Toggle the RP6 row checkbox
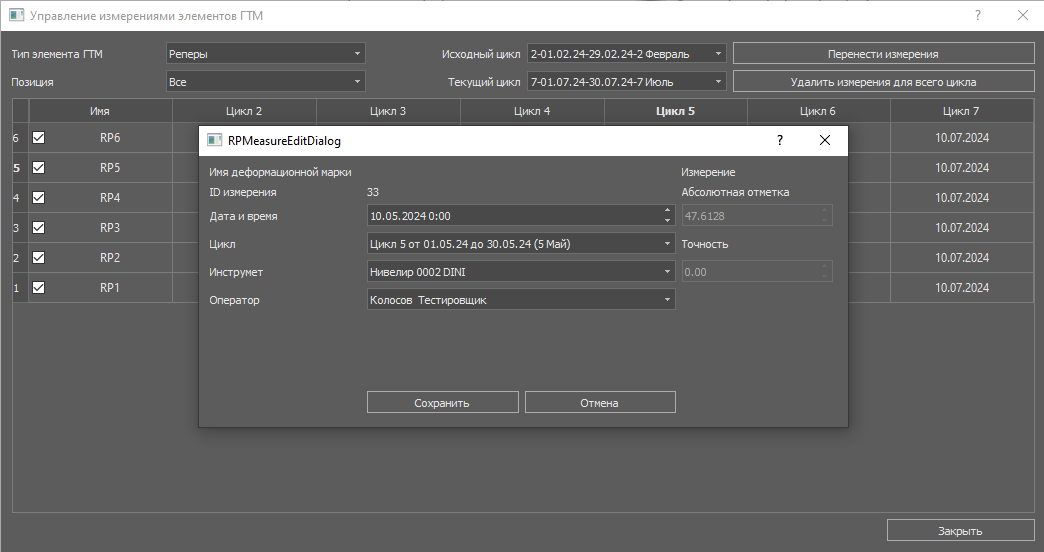Image resolution: width=1044 pixels, height=552 pixels. click(39, 138)
